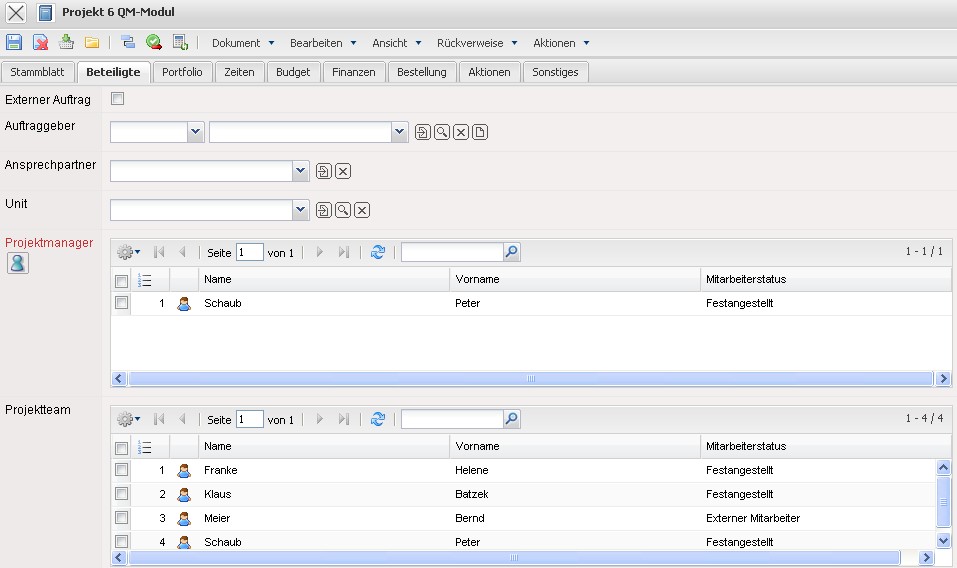
Task: Tick the select-all checkbox in Projektmanager header
Action: pyautogui.click(x=121, y=280)
